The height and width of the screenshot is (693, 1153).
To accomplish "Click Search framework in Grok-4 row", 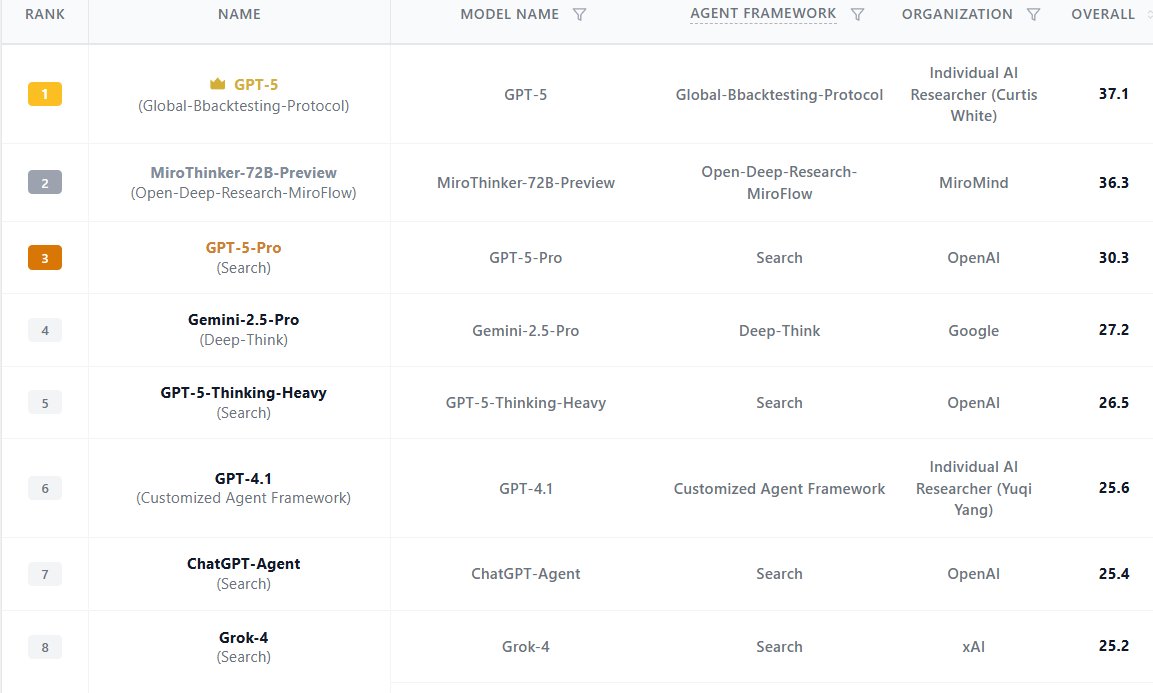I will [779, 647].
